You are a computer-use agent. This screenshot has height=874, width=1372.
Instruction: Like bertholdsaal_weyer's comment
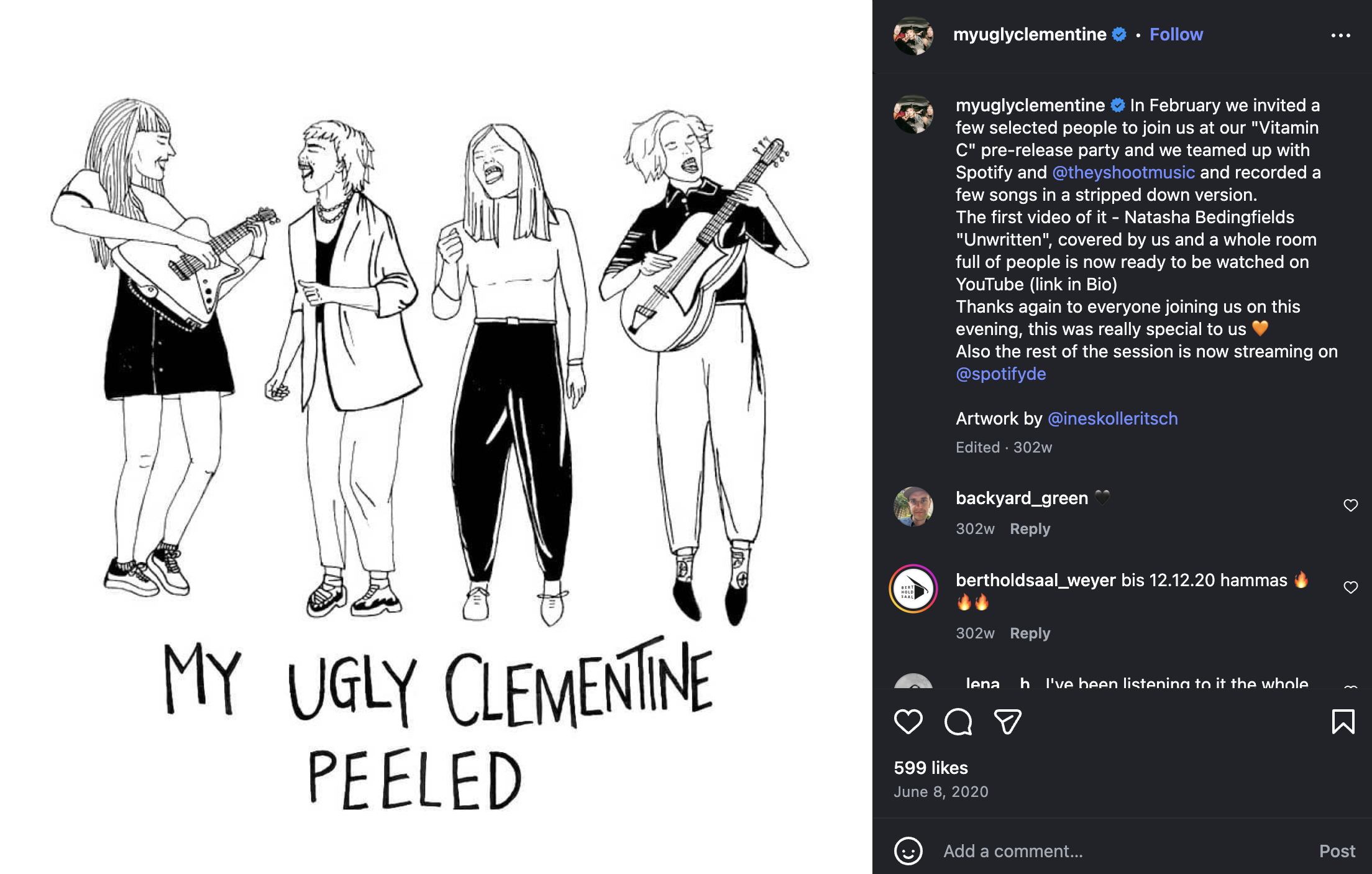pos(1350,587)
